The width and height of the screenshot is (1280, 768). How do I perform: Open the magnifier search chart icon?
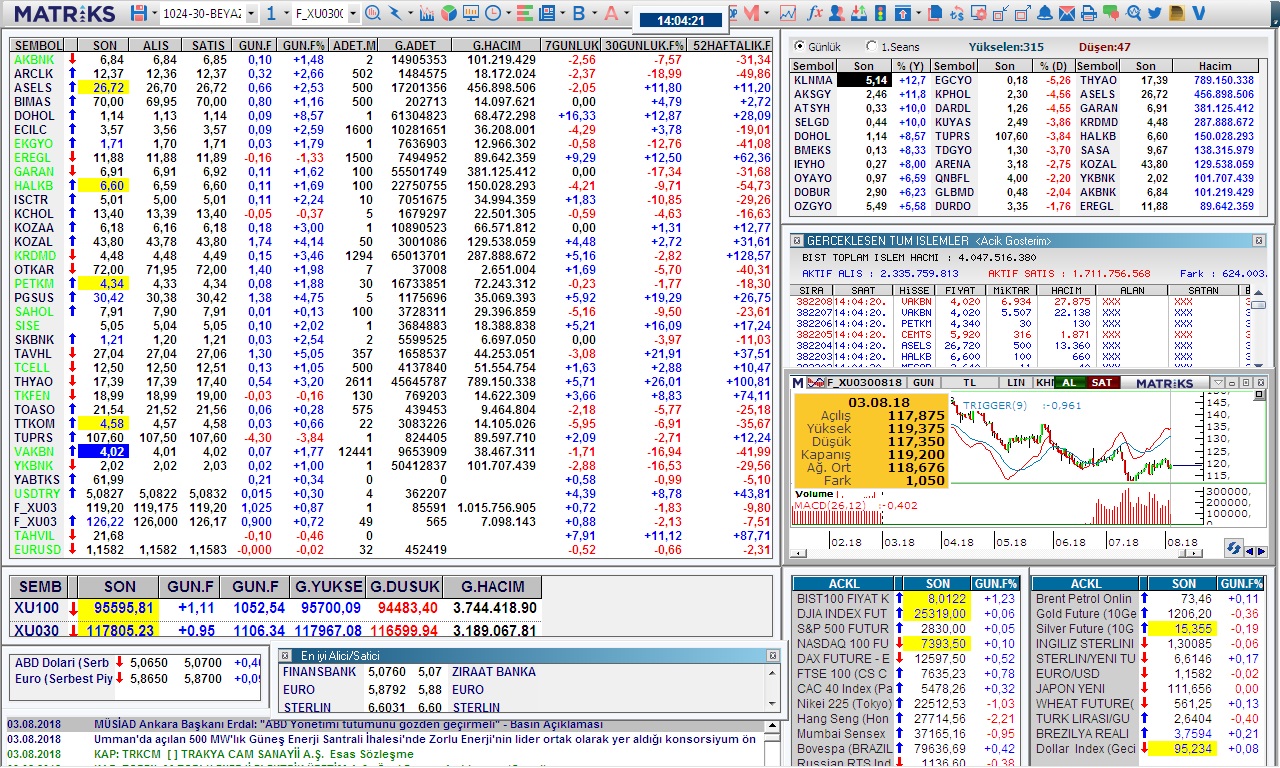[x=371, y=13]
